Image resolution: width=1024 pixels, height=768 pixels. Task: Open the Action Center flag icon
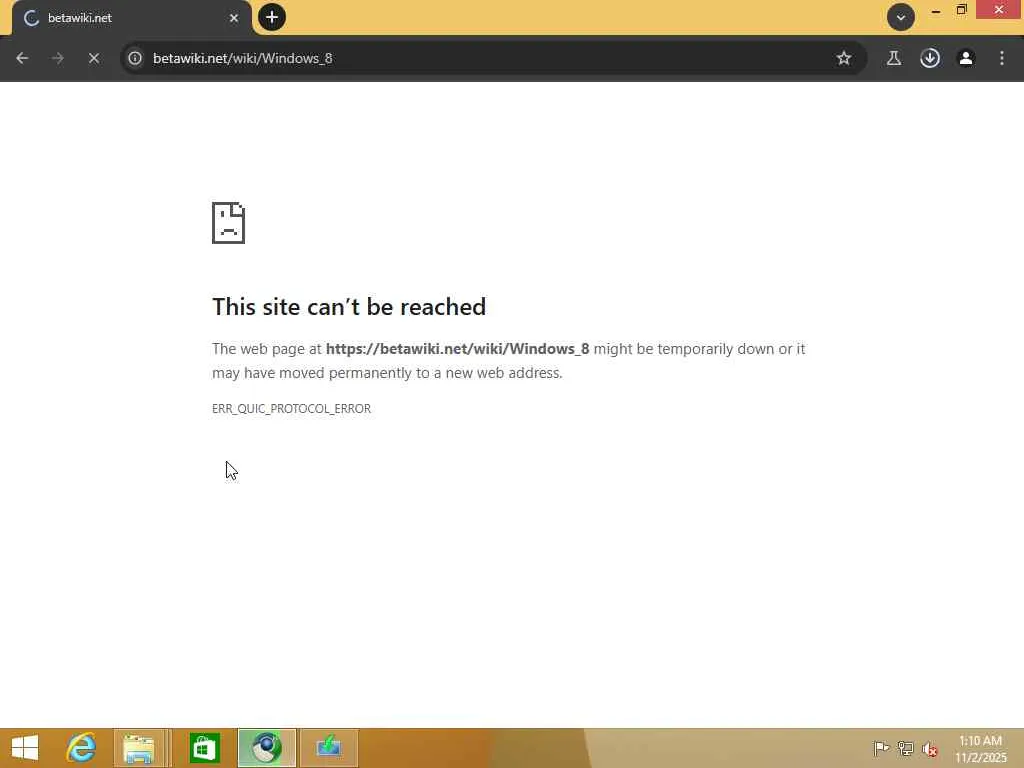tap(881, 748)
